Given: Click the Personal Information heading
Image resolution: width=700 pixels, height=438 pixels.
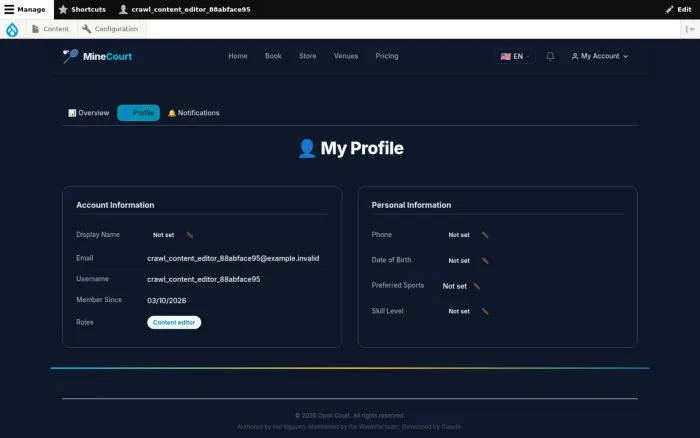Looking at the screenshot, I should [411, 205].
